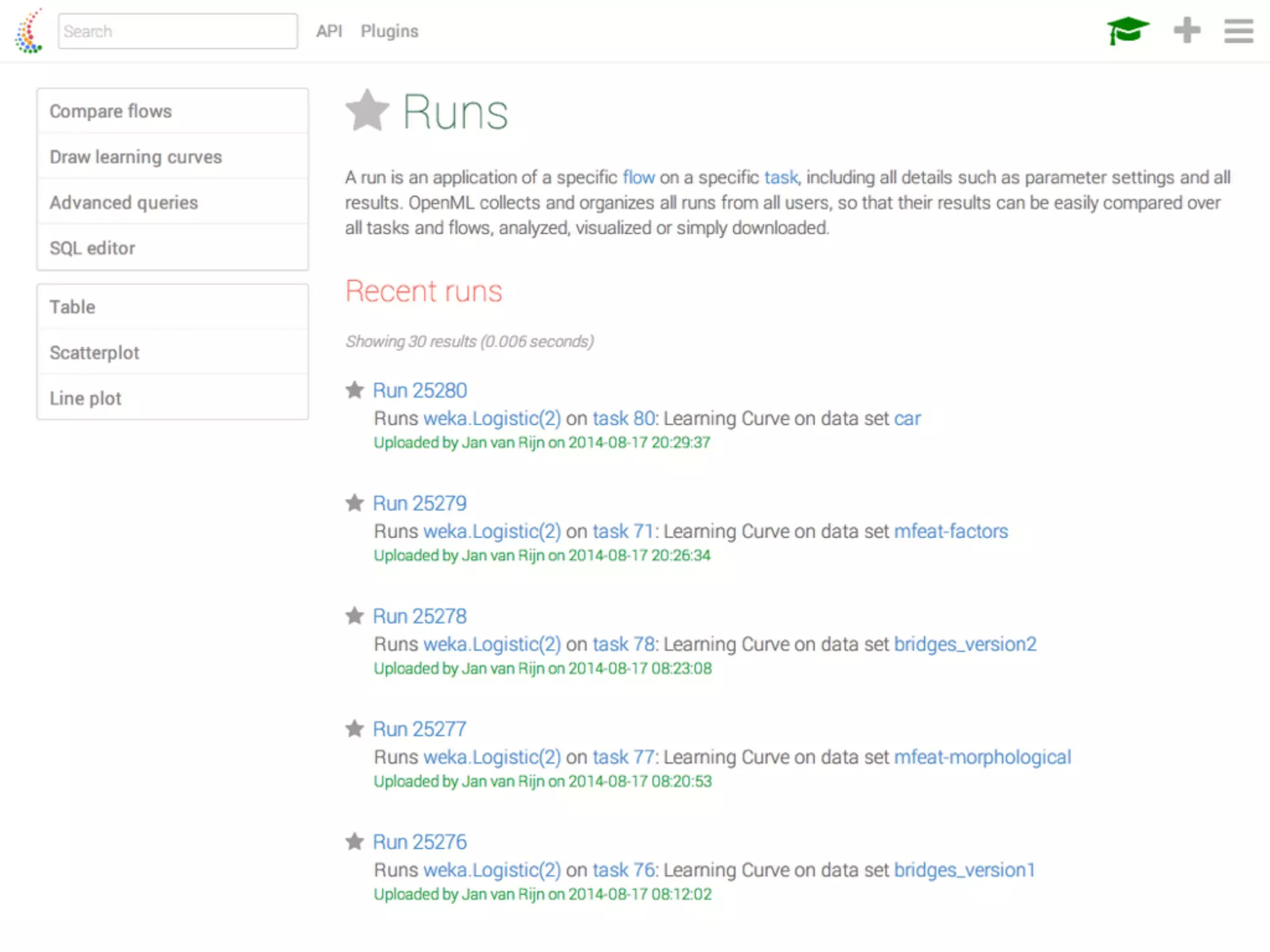This screenshot has width=1270, height=952.
Task: Open the Plugins menu item
Action: pos(389,31)
